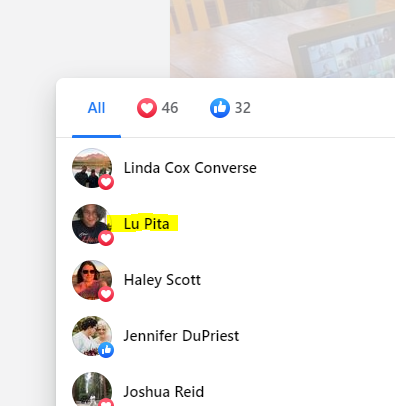Image resolution: width=395 pixels, height=406 pixels.
Task: Click like badge on Jennifer DuPriest's avatar
Action: (106, 350)
